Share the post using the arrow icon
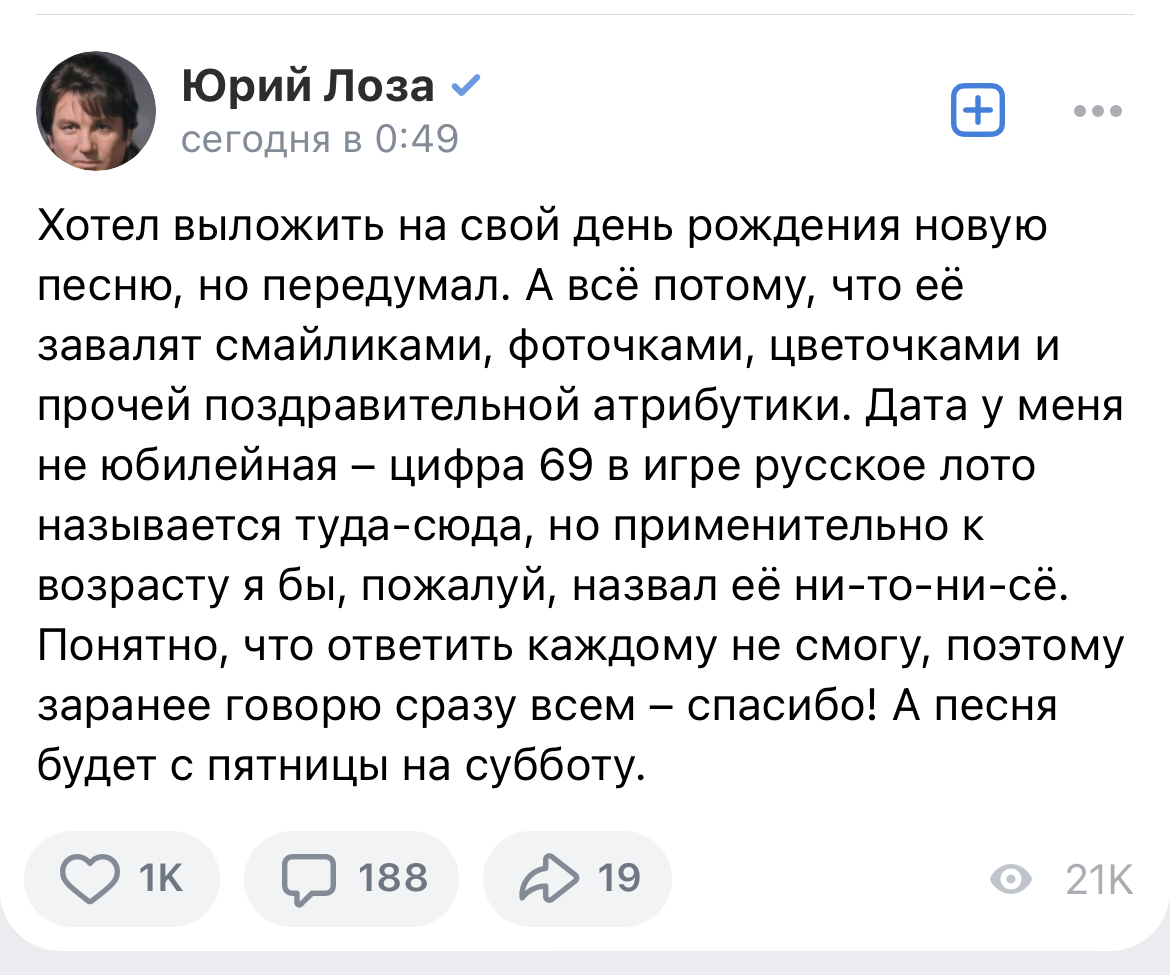Viewport: 1170px width, 975px height. [x=548, y=877]
